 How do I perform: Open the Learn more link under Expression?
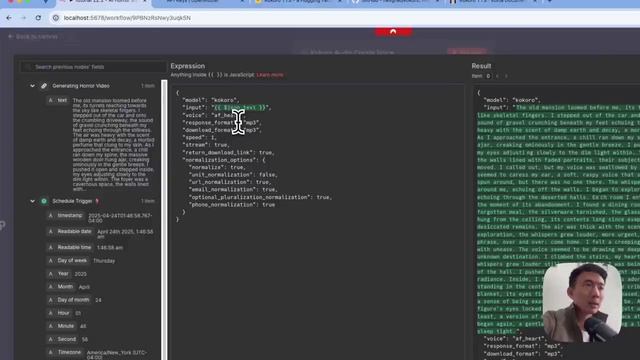270,75
